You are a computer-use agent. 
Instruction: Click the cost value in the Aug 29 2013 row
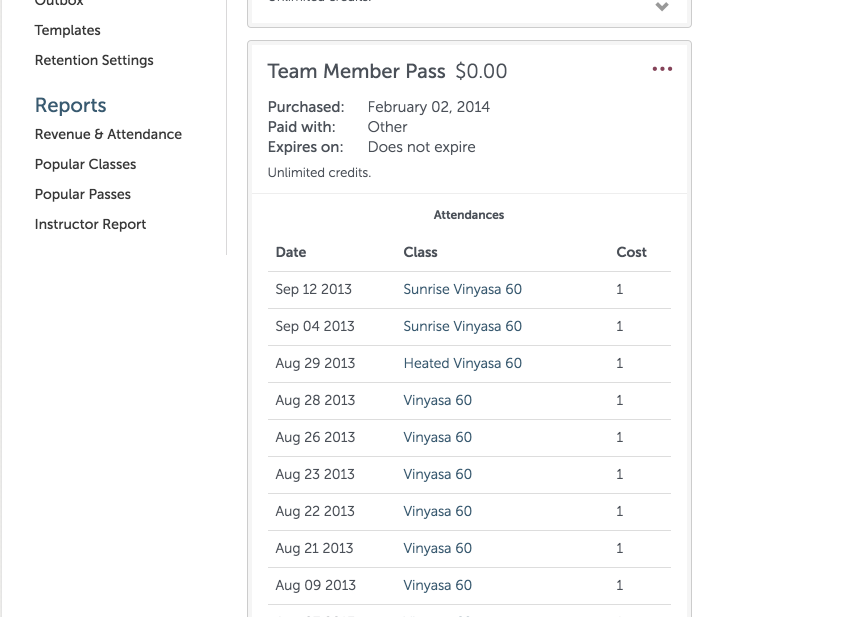620,363
